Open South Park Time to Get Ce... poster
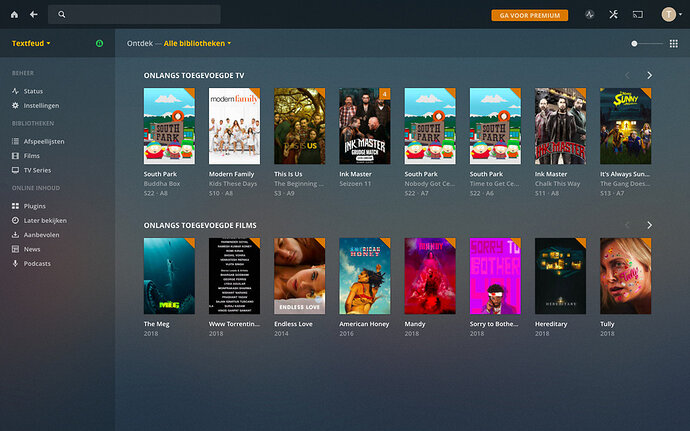 [495, 126]
